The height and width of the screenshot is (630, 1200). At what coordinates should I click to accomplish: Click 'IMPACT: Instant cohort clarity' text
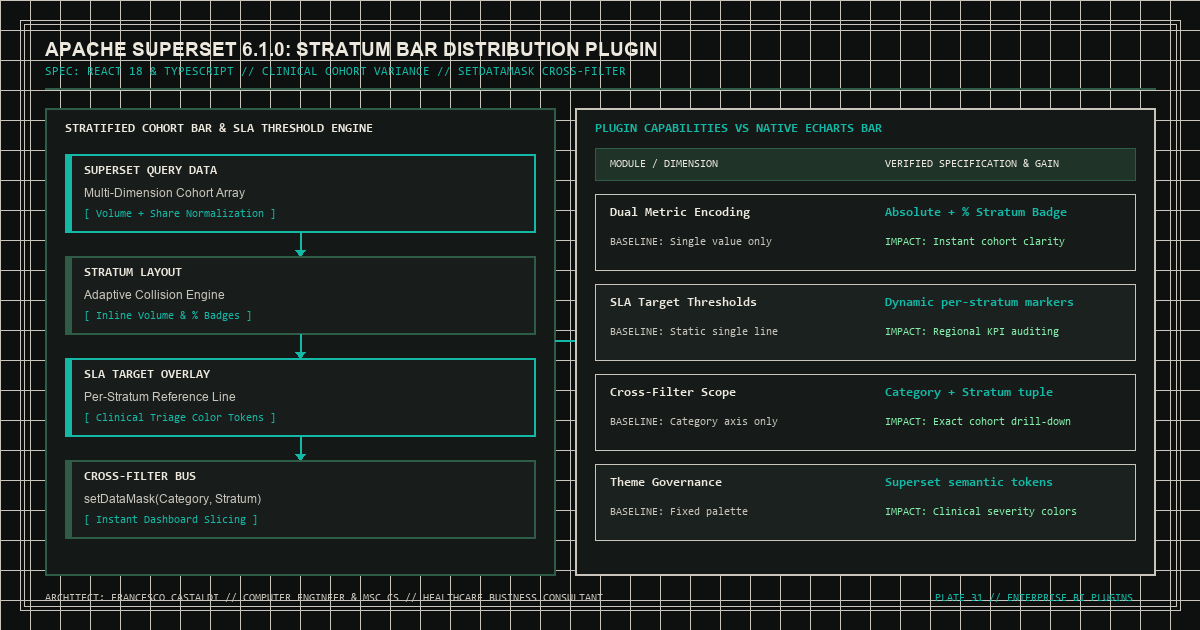click(975, 242)
